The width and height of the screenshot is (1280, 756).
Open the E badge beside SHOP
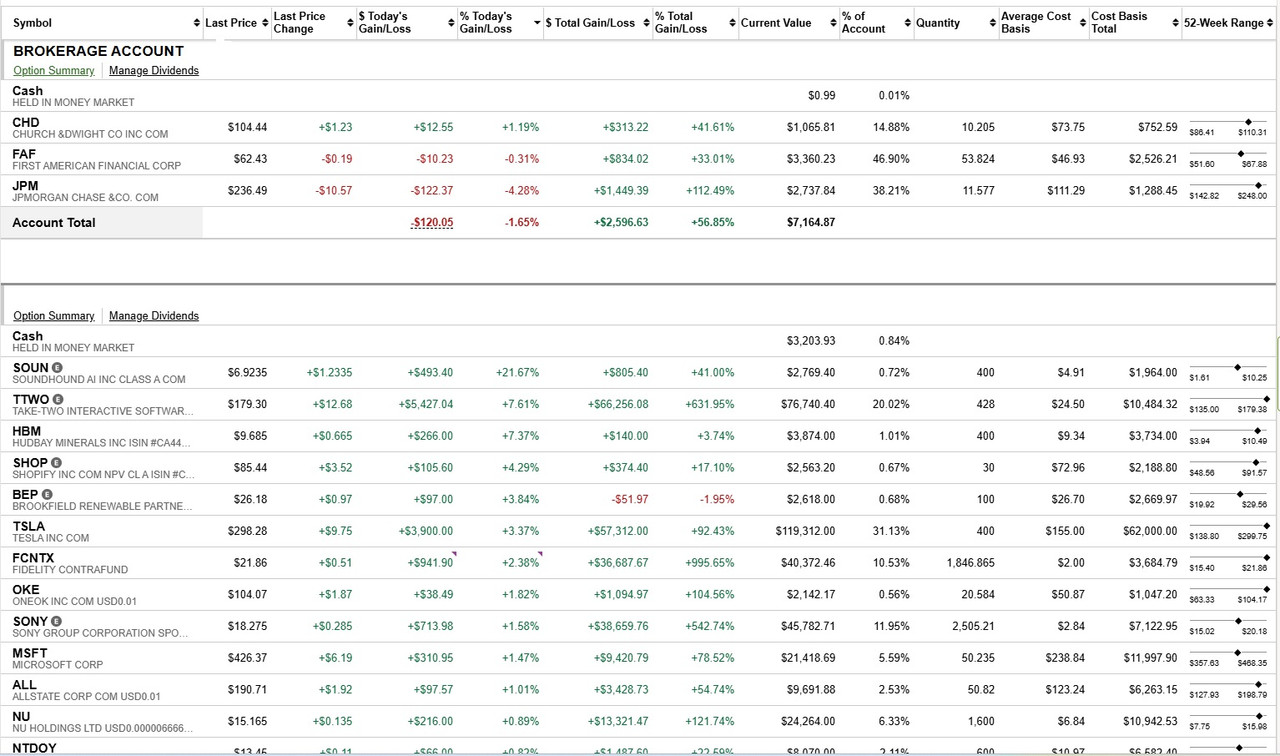[x=56, y=462]
